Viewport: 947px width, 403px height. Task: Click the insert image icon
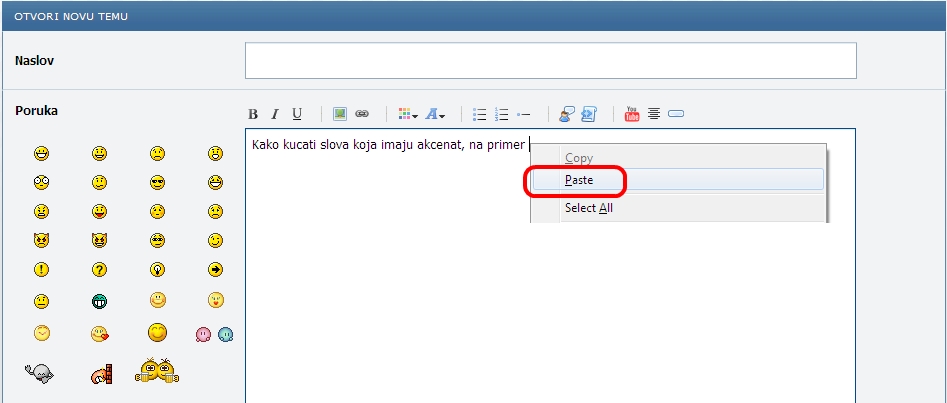tap(340, 114)
